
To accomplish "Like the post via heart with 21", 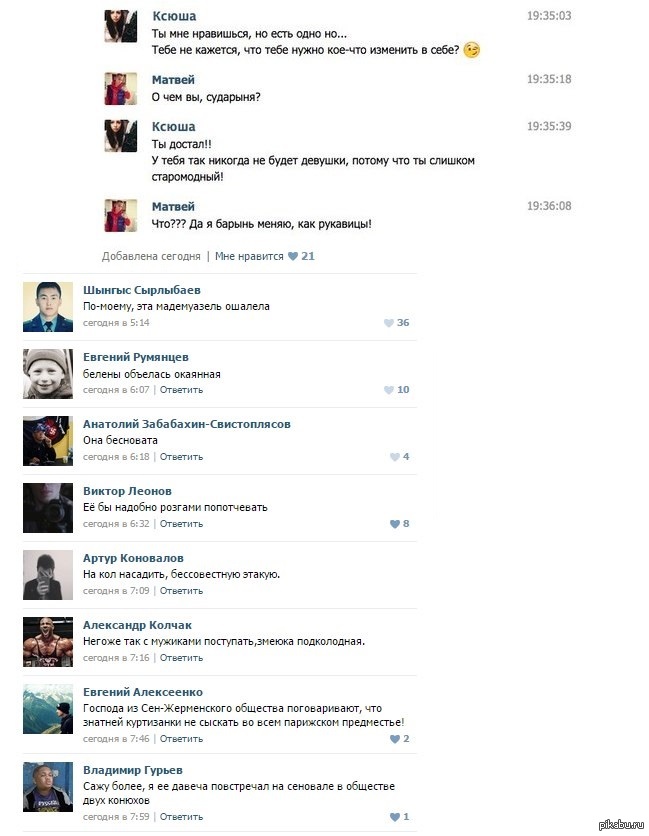I will [293, 256].
